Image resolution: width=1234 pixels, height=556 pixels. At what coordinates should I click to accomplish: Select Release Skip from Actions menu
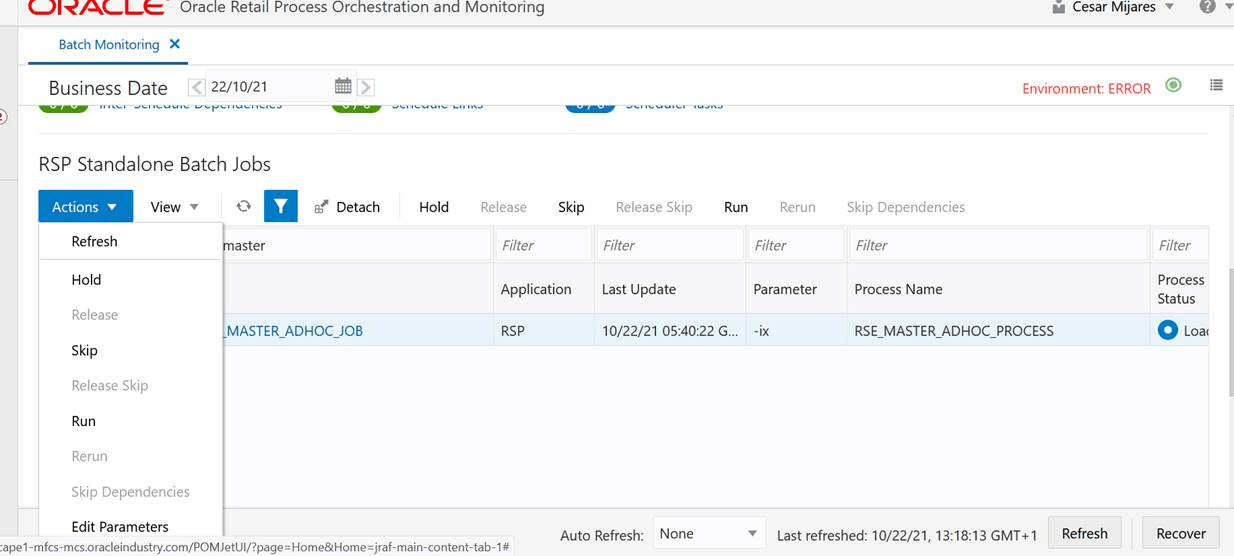tap(130, 385)
